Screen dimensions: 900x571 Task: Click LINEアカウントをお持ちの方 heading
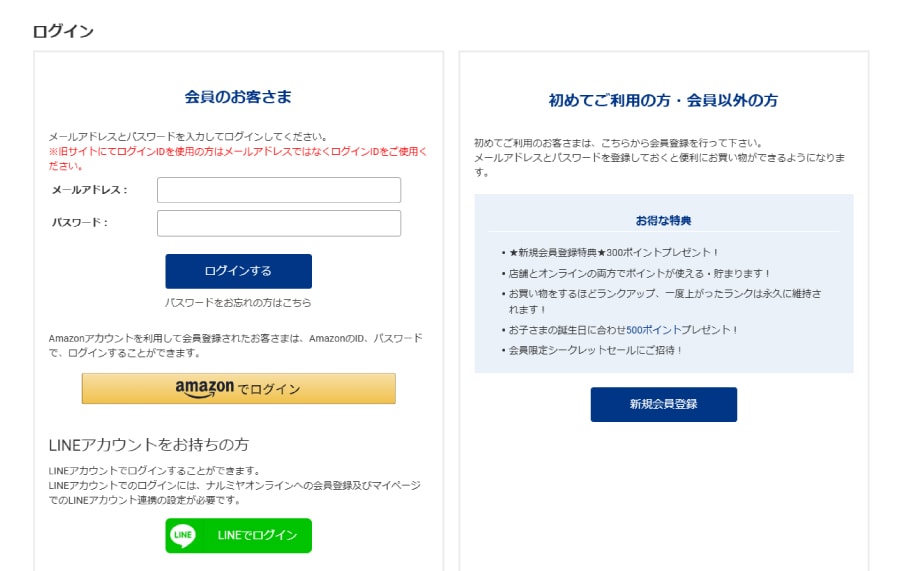149,445
